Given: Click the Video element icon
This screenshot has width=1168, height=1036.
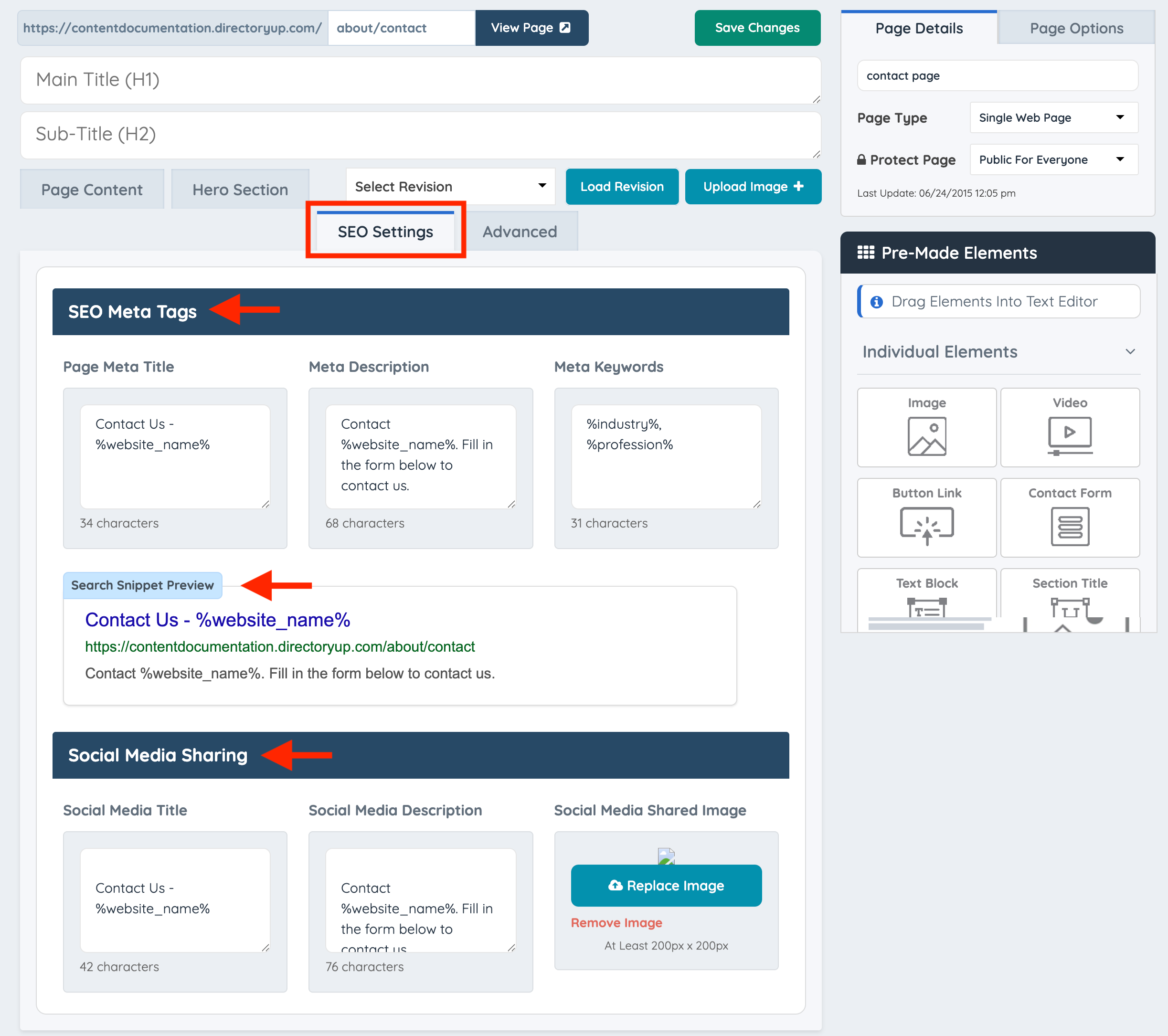Looking at the screenshot, I should pos(1069,435).
